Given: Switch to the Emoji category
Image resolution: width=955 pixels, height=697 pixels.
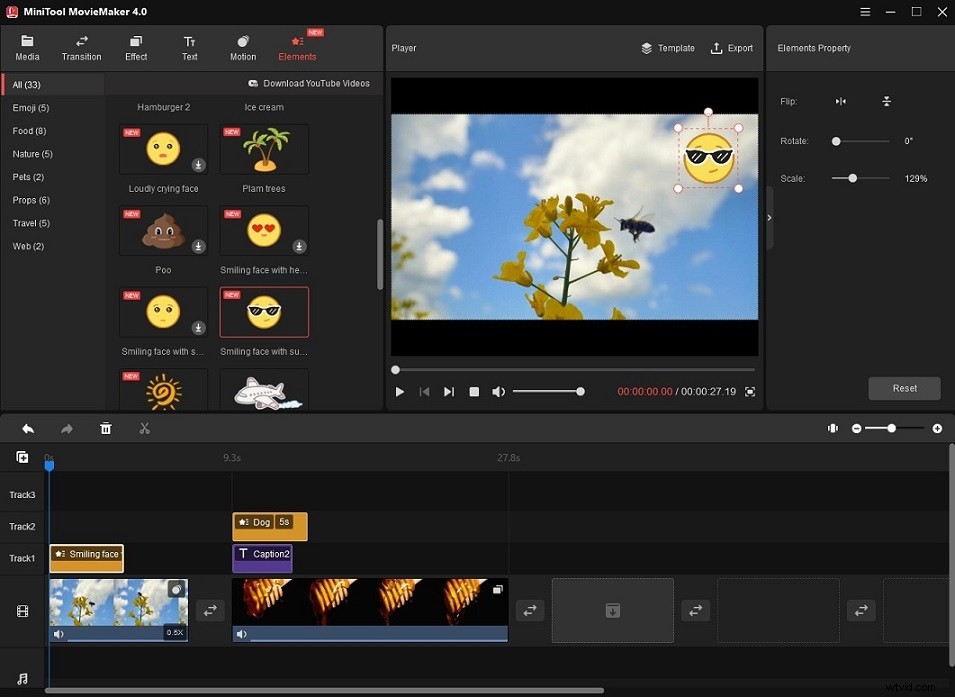Looking at the screenshot, I should (31, 107).
